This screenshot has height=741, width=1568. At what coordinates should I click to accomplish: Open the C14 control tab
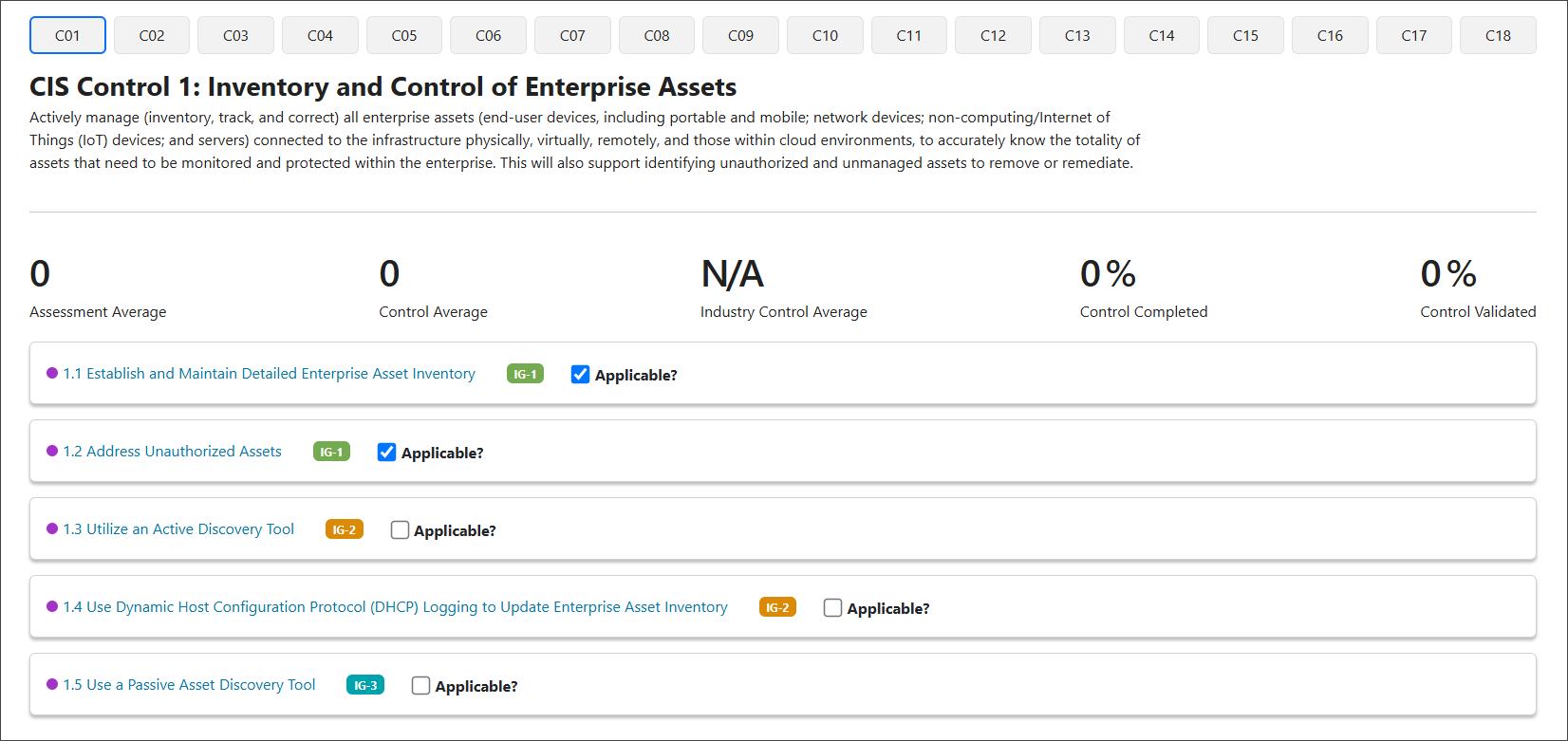coord(1162,35)
